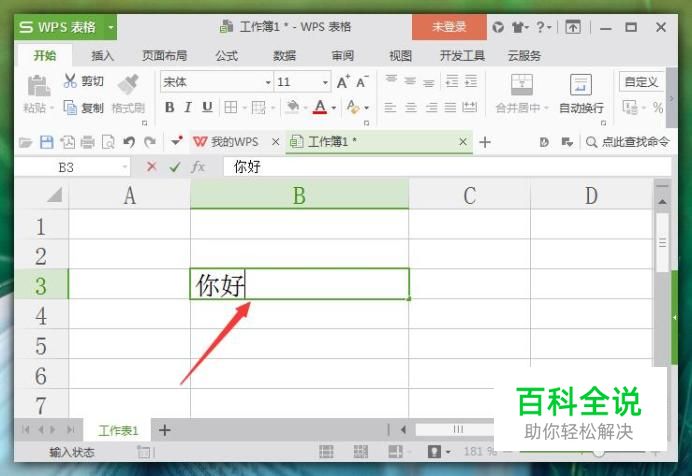The height and width of the screenshot is (476, 692).
Task: Click the Undo arrow icon
Action: pyautogui.click(x=129, y=142)
